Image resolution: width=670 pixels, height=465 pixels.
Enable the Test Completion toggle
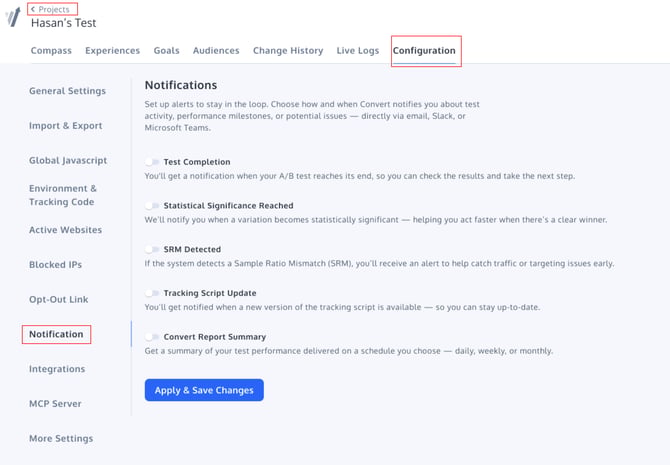click(152, 162)
